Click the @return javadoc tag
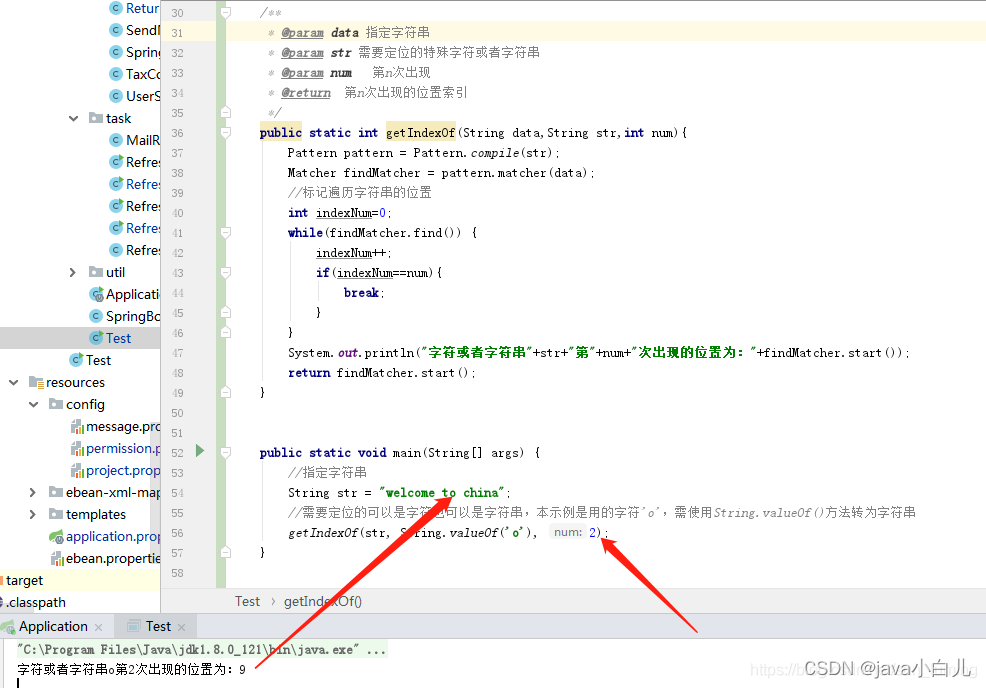This screenshot has width=986, height=688. click(x=306, y=93)
